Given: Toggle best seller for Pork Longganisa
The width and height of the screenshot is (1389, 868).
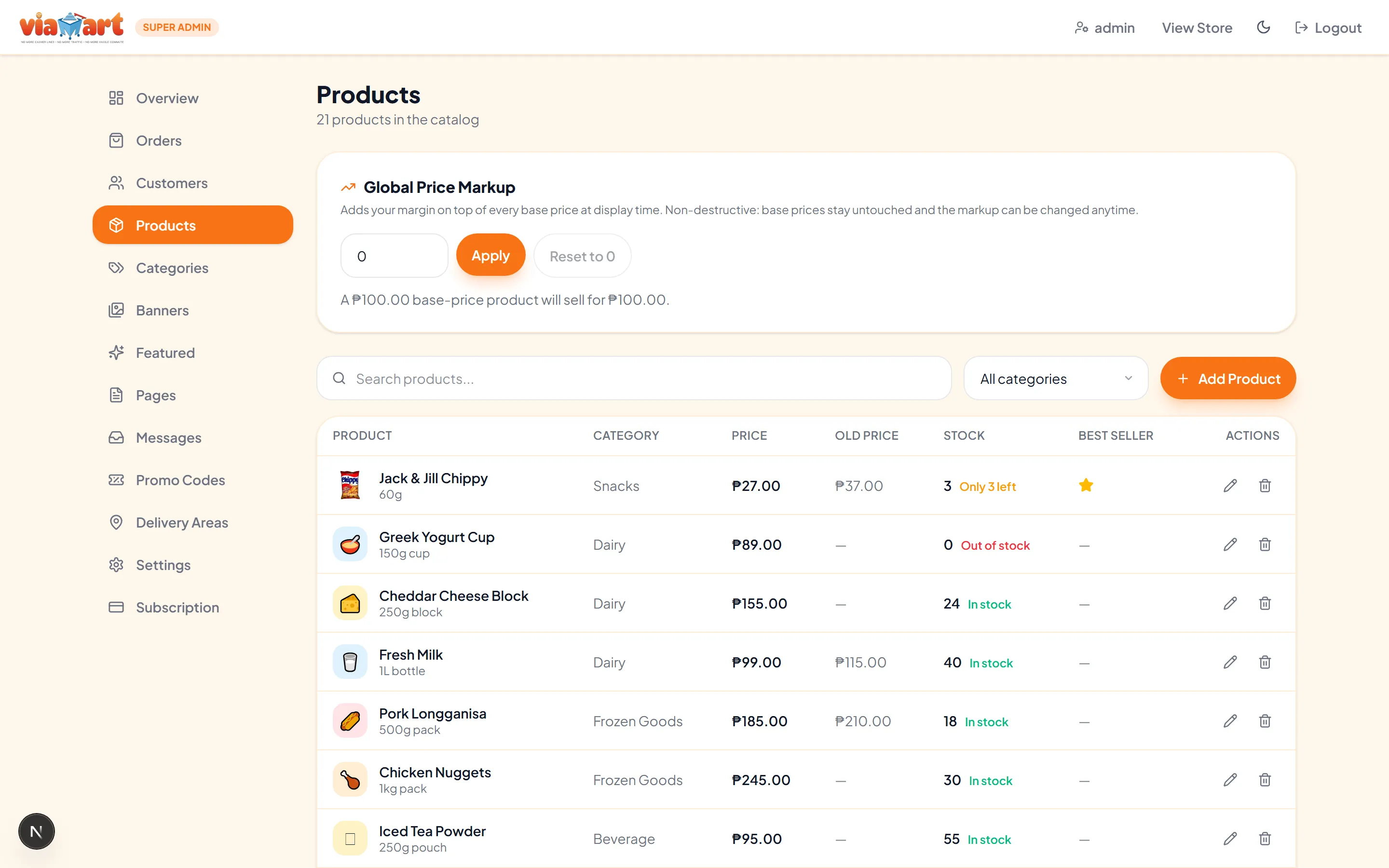Looking at the screenshot, I should [x=1084, y=722].
